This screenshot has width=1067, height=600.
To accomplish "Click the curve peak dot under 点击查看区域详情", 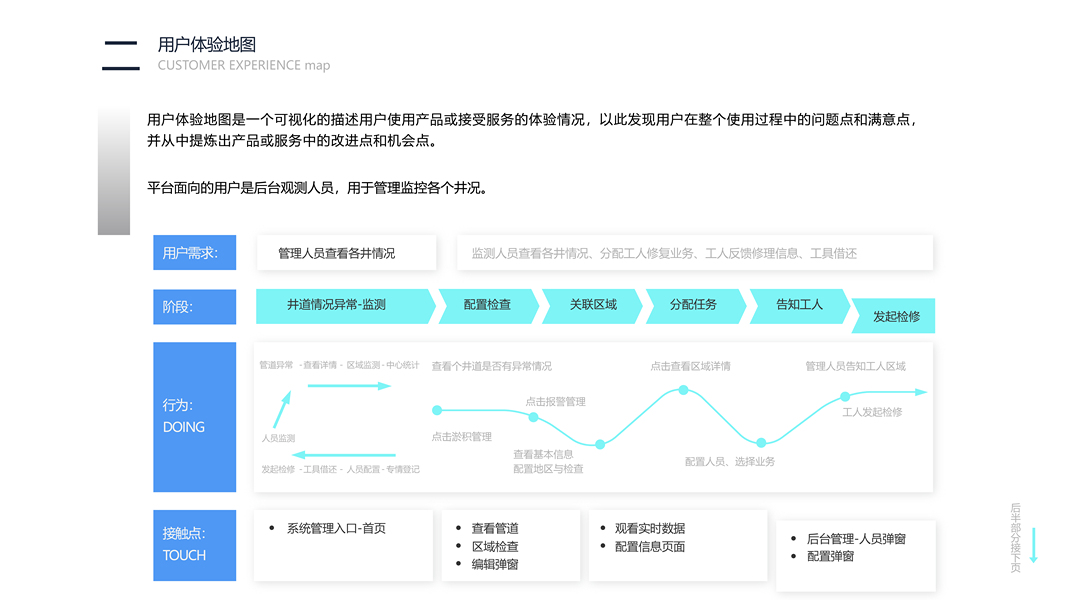I will [x=683, y=390].
